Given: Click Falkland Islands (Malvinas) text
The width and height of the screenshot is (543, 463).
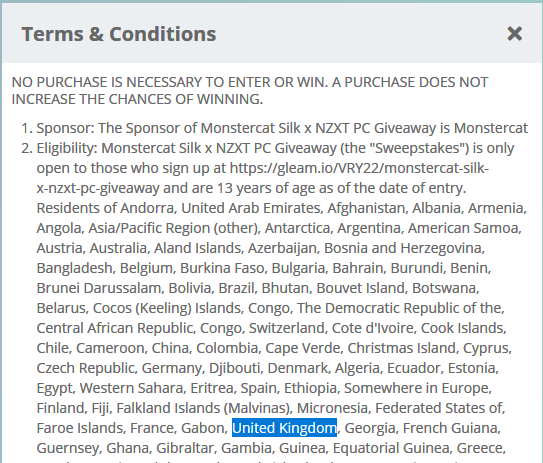Looking at the screenshot, I should pyautogui.click(x=202, y=408).
